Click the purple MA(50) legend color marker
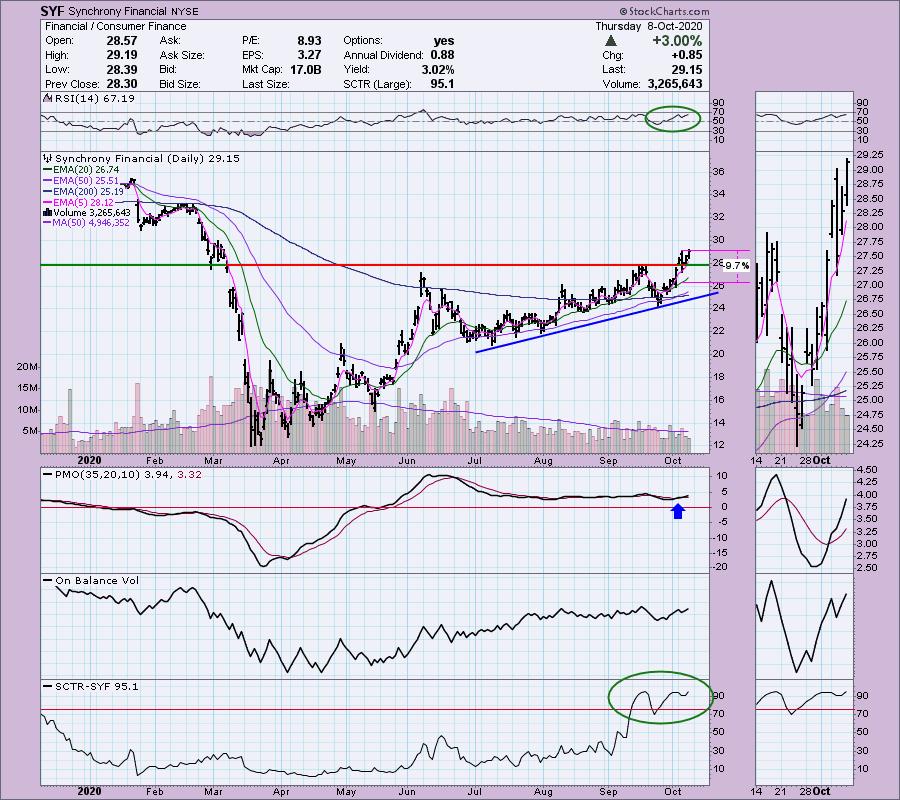This screenshot has height=800, width=900. [48, 223]
